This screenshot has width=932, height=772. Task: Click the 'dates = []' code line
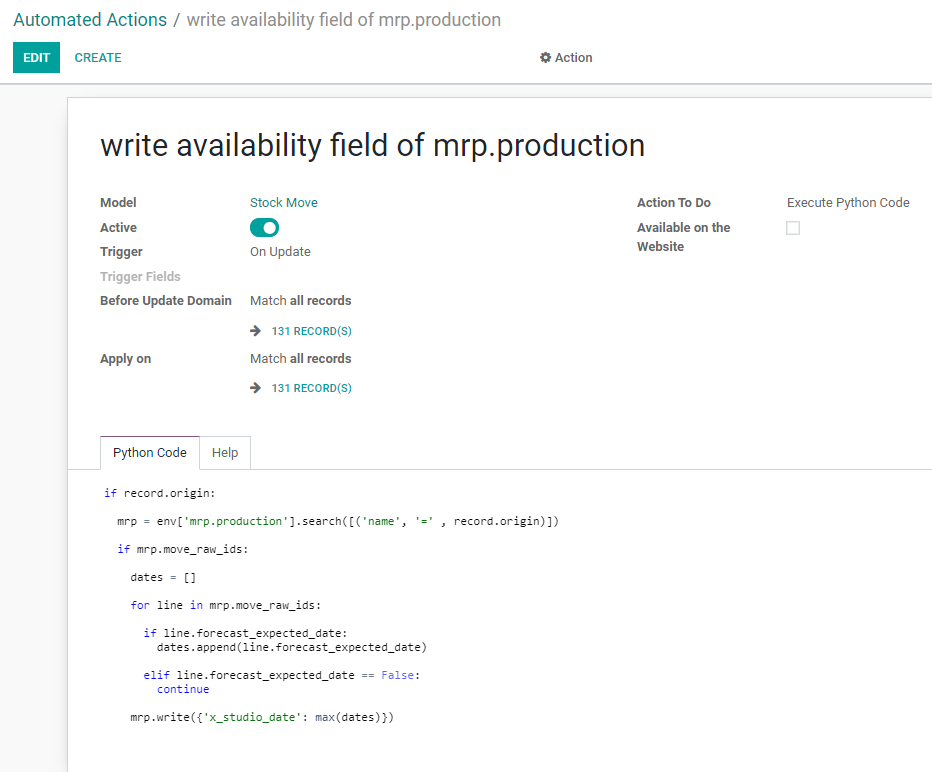tap(163, 578)
